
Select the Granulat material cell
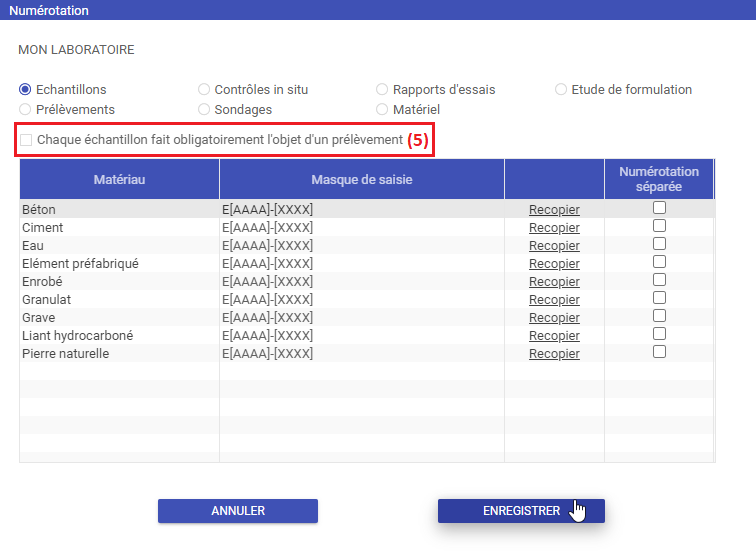pos(119,299)
